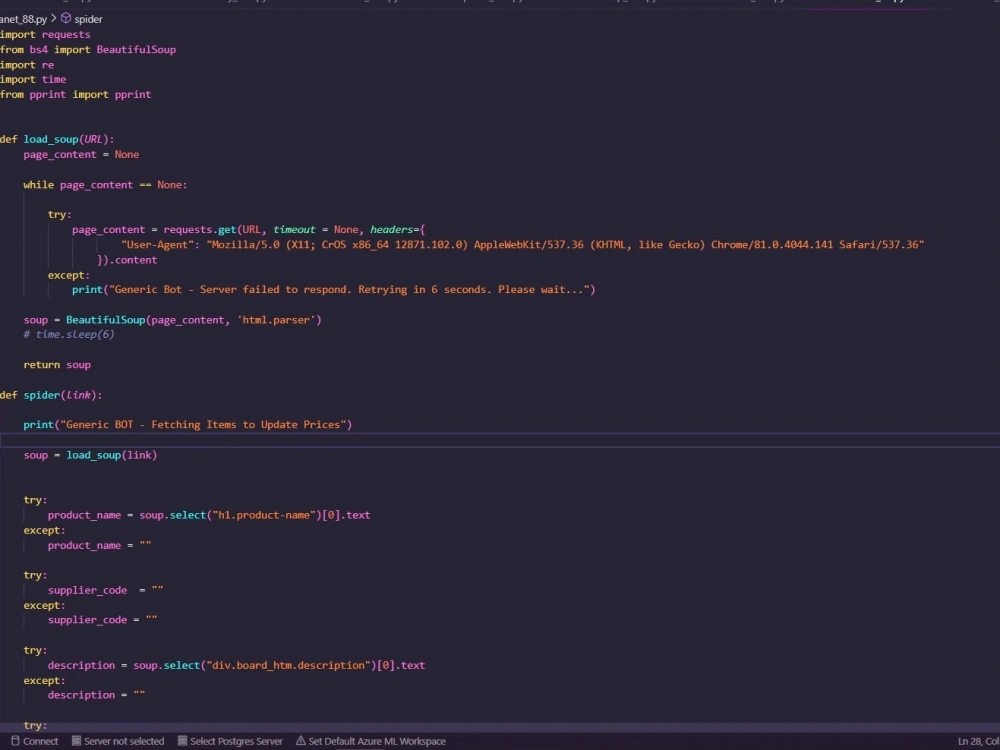
Task: Click the Ln 28 cursor position indicator
Action: point(978,741)
